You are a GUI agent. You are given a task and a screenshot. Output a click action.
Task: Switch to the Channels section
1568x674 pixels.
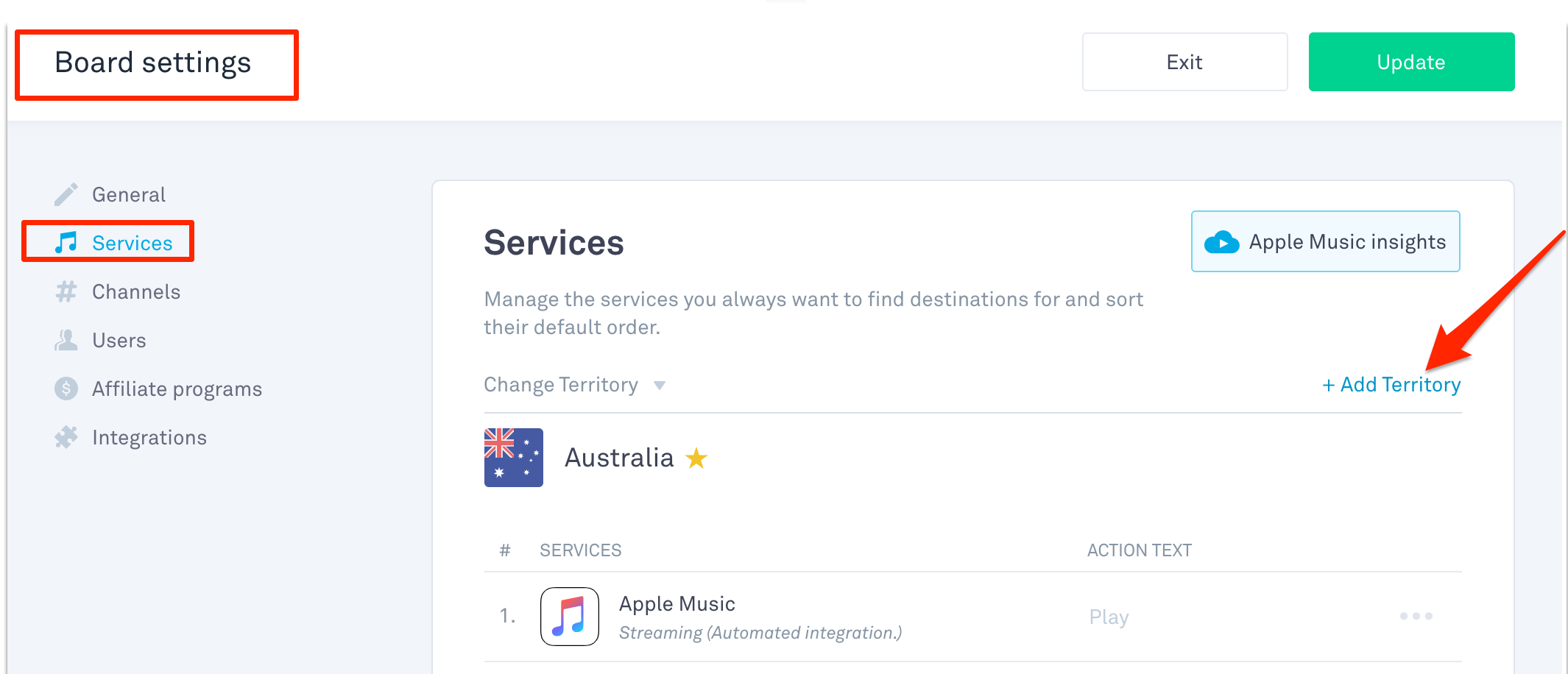click(136, 291)
